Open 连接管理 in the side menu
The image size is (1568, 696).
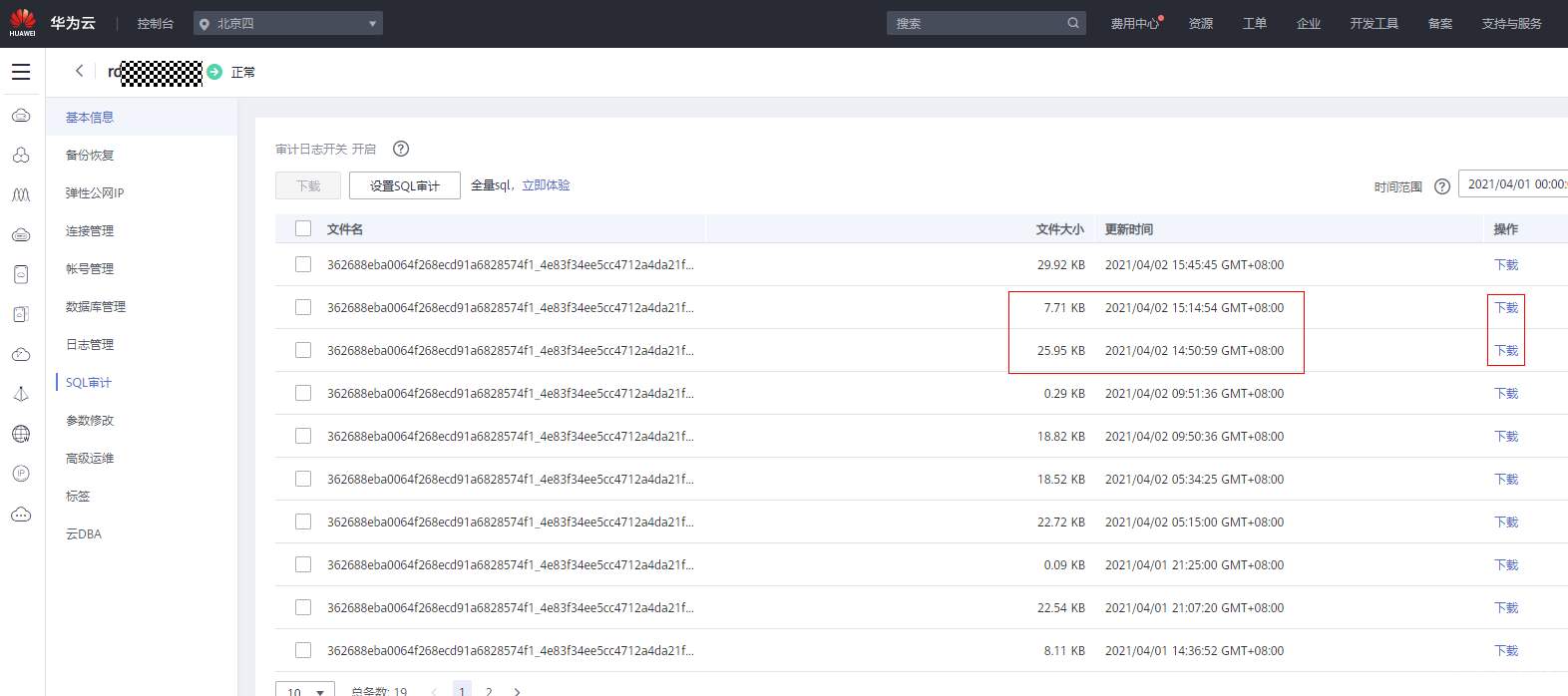tap(90, 231)
